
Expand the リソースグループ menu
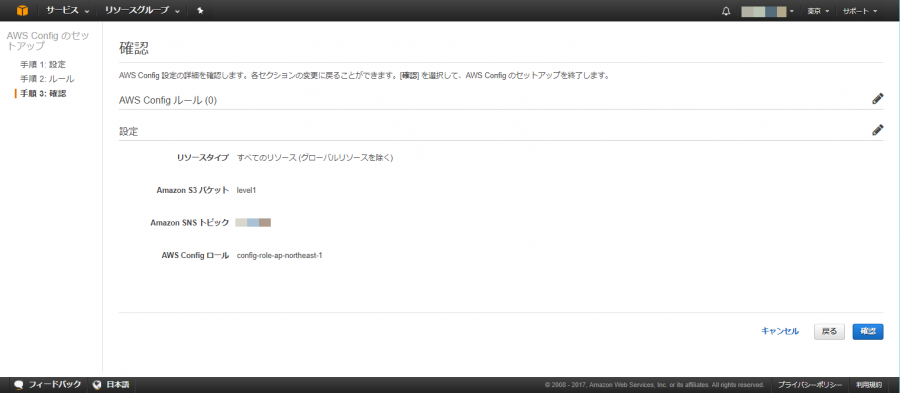click(x=142, y=10)
